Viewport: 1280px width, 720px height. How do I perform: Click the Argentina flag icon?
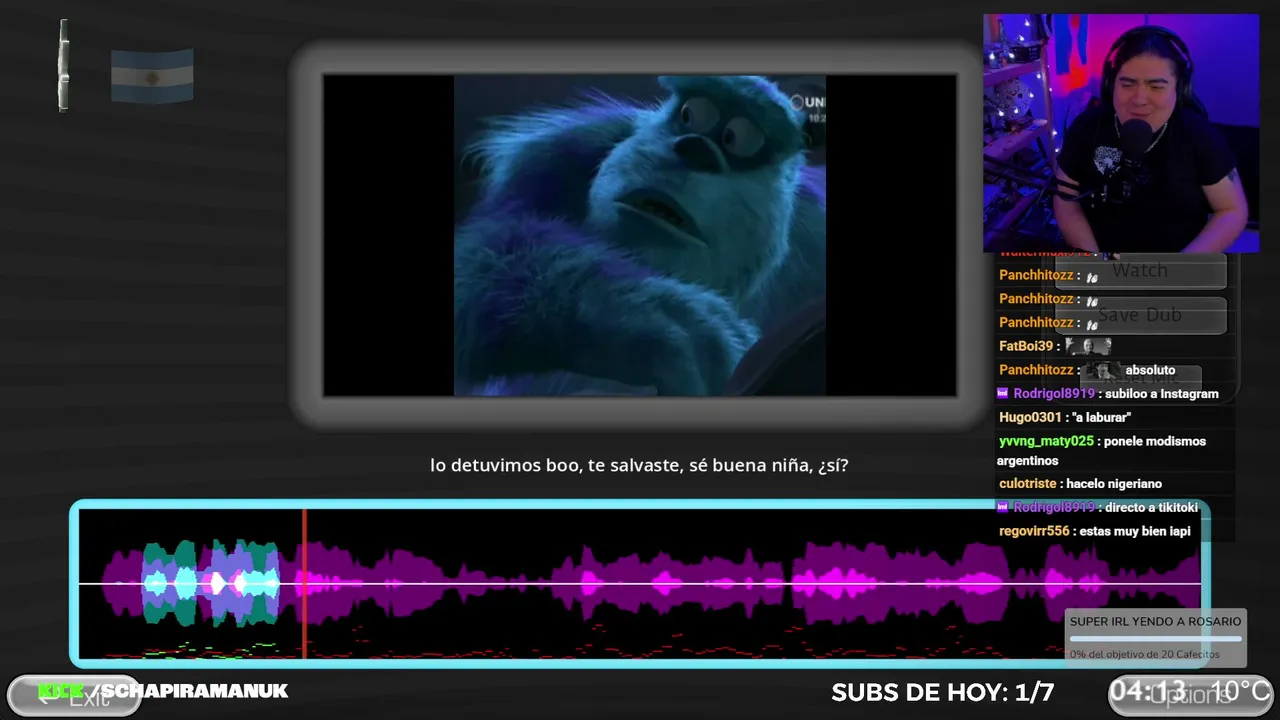152,76
